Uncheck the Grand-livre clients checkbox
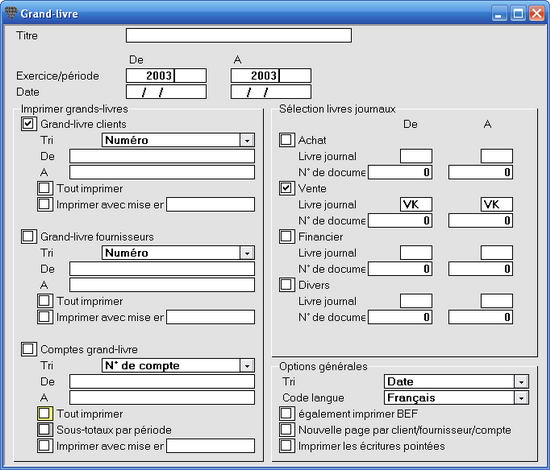 28,124
